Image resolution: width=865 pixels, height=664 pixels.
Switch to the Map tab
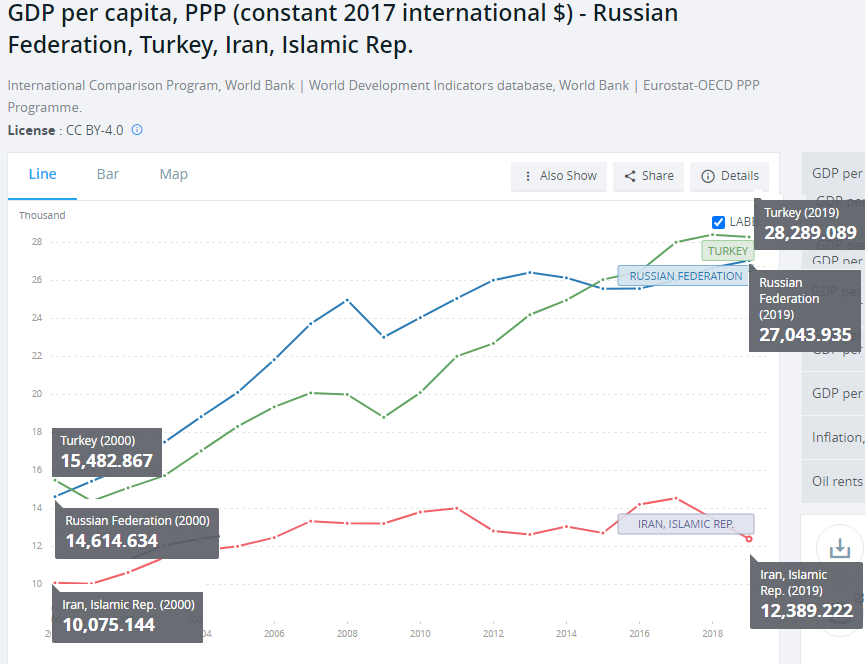click(x=174, y=174)
